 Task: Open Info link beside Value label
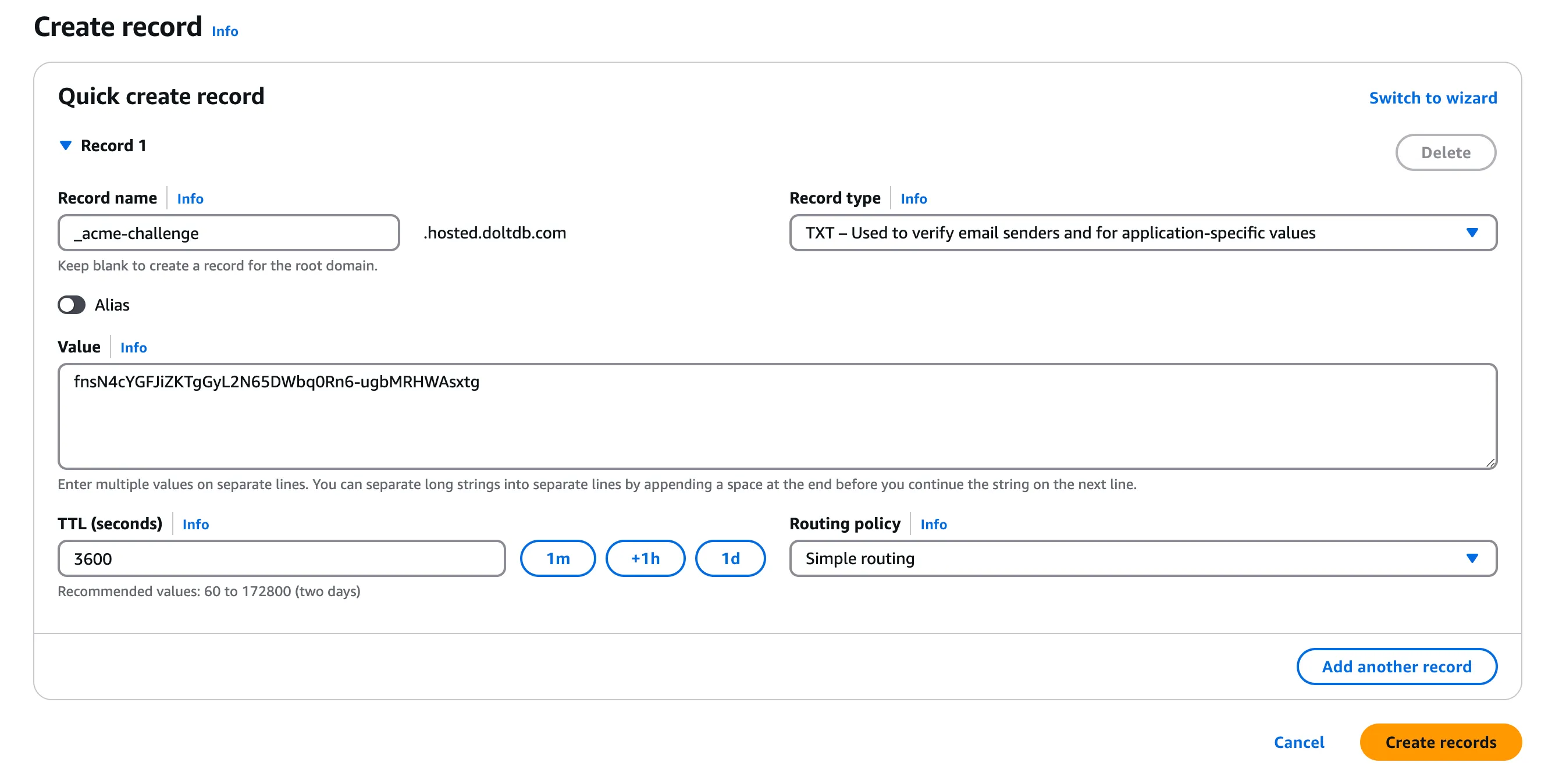pos(133,348)
